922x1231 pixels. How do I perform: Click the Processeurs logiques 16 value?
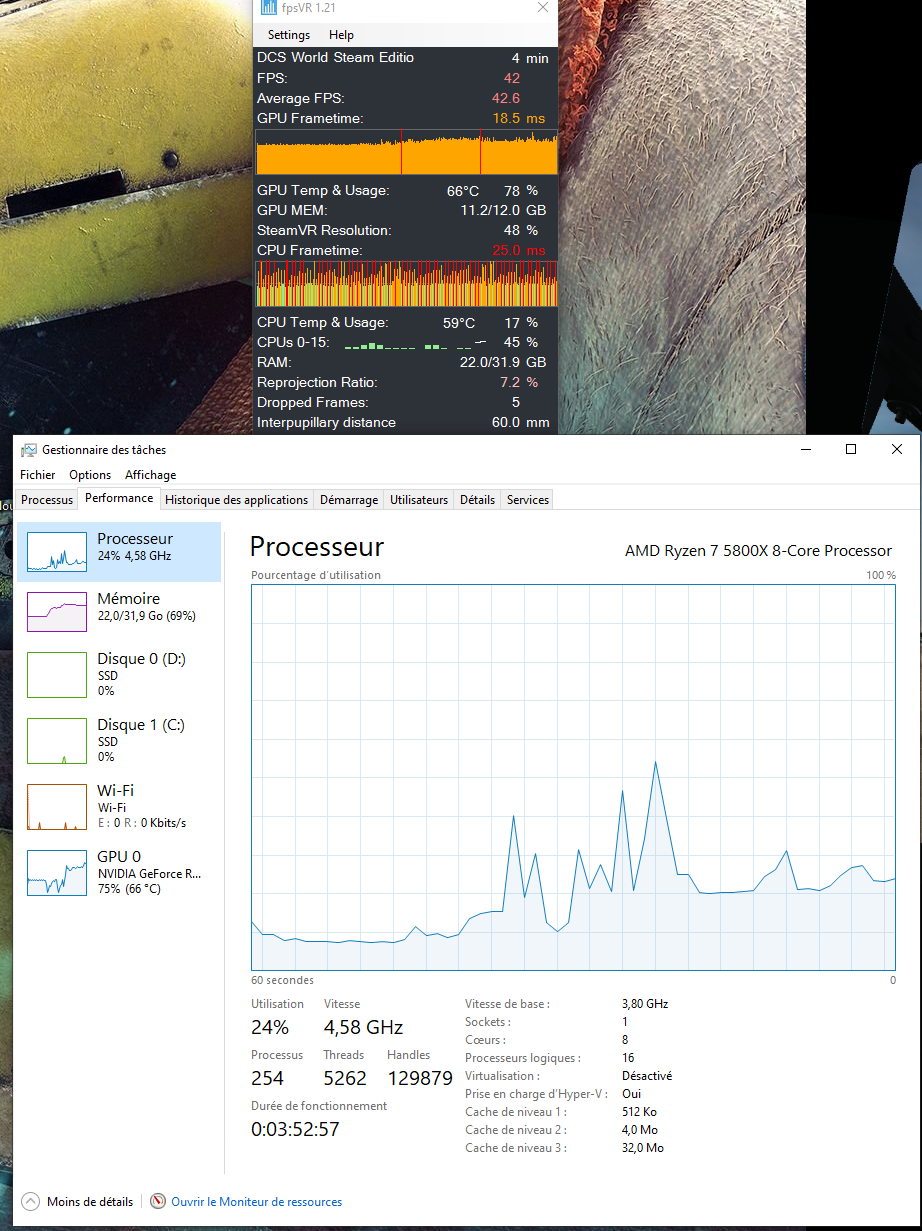coord(628,1058)
